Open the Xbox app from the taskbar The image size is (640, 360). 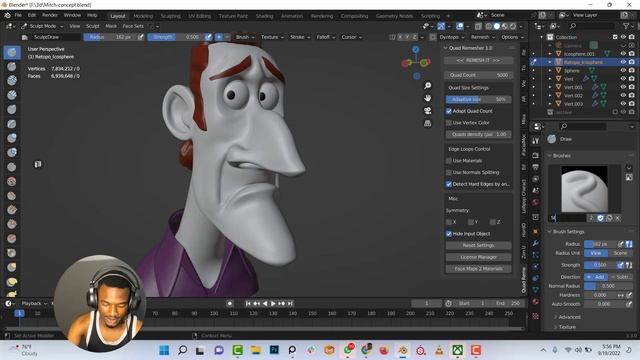(x=458, y=350)
